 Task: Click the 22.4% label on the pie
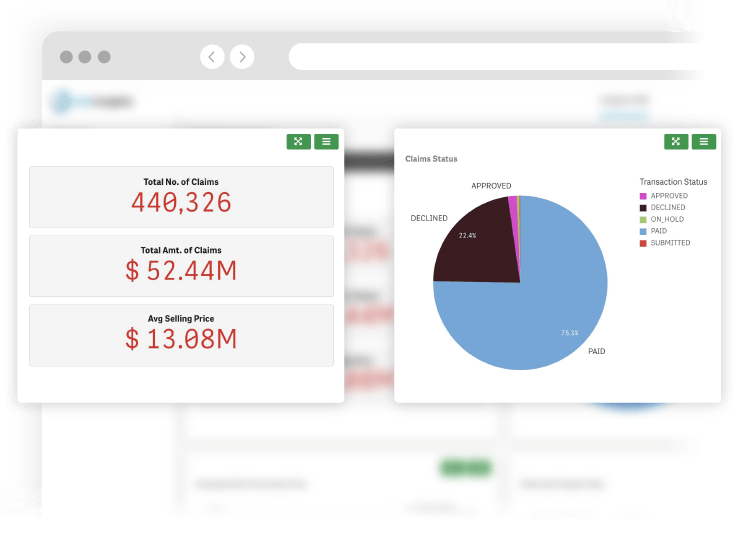tap(467, 235)
